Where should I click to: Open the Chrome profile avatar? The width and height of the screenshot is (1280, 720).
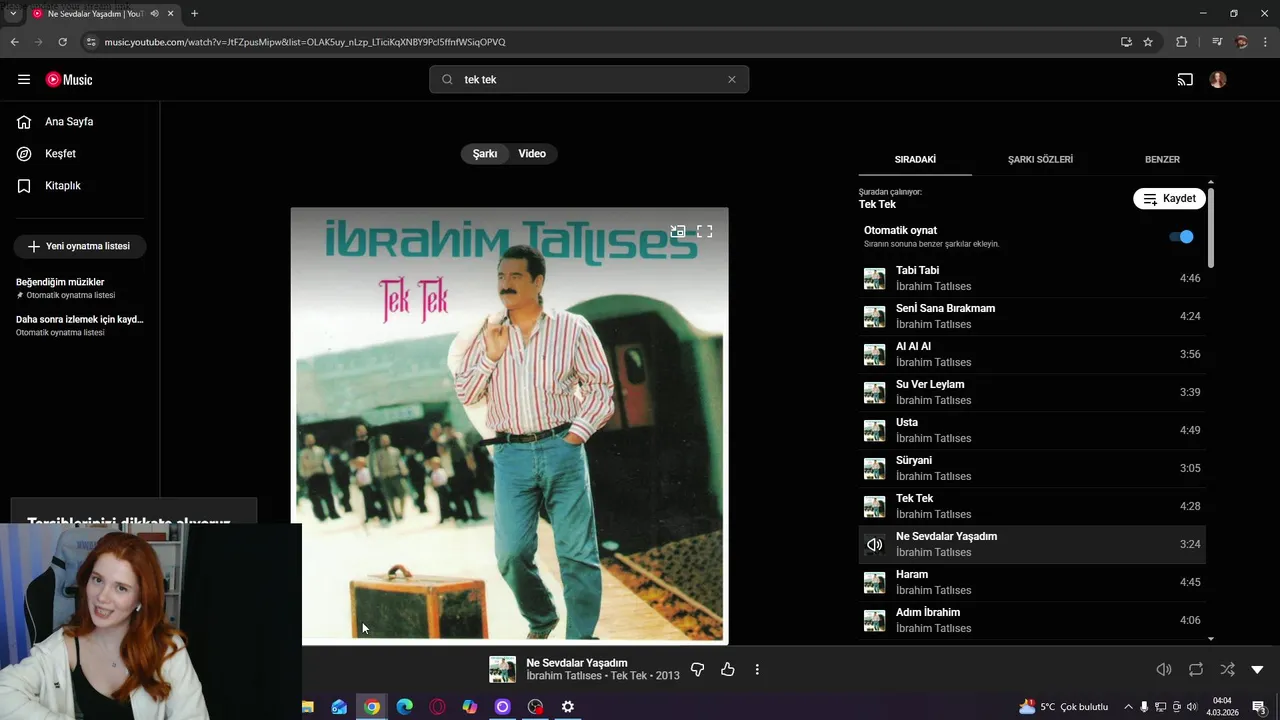click(x=1242, y=42)
